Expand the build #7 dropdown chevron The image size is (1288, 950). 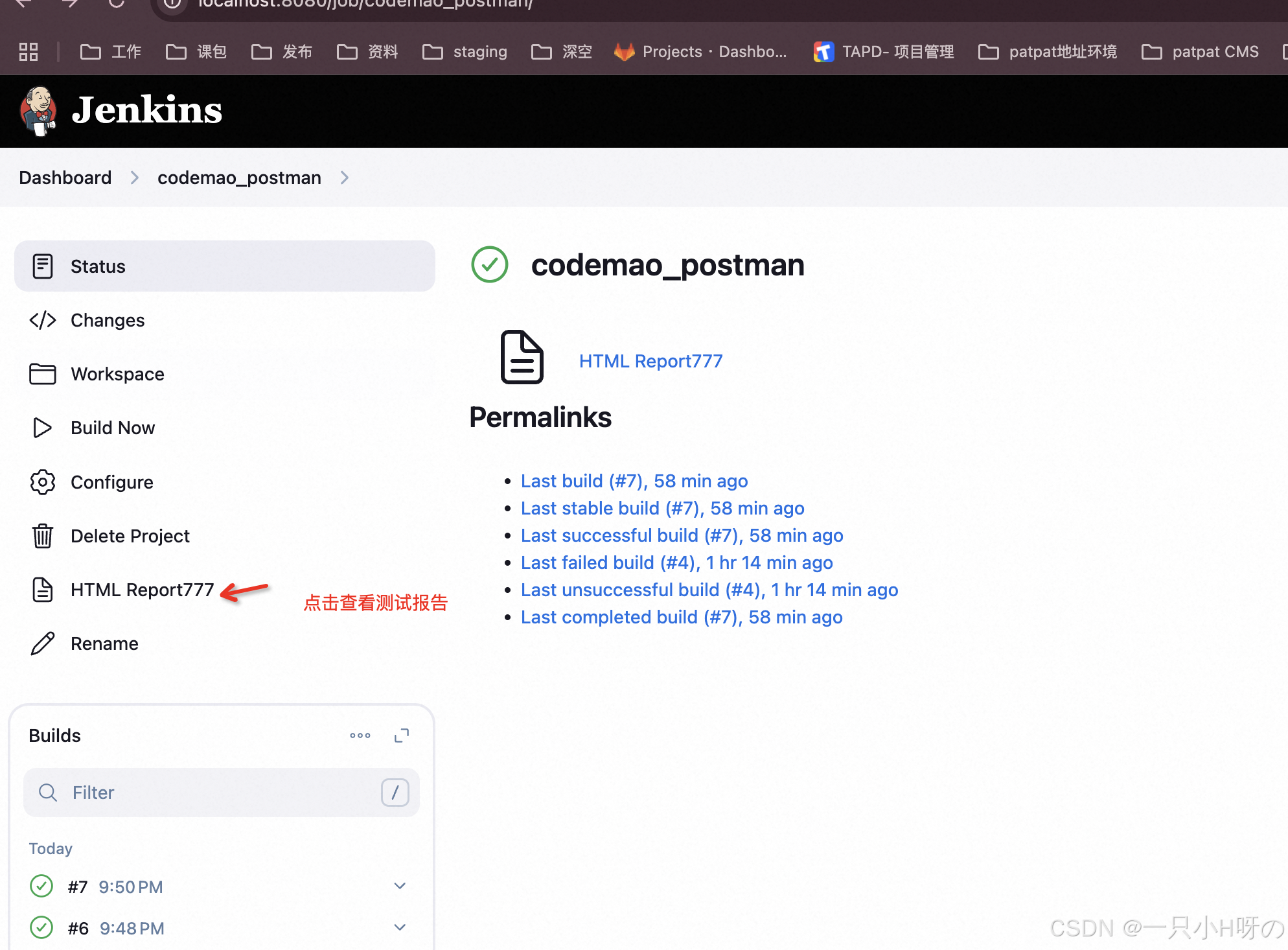tap(400, 886)
